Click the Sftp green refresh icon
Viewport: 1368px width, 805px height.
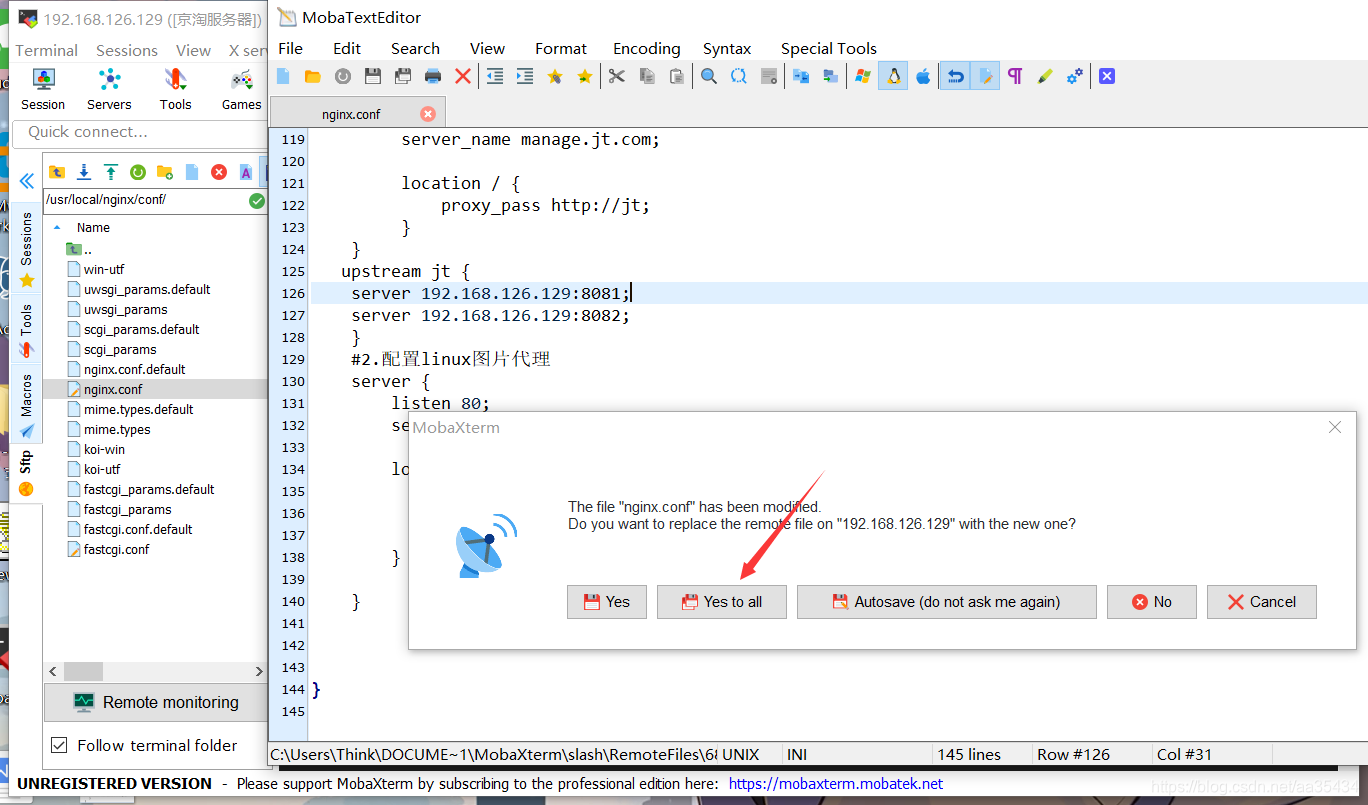click(138, 172)
